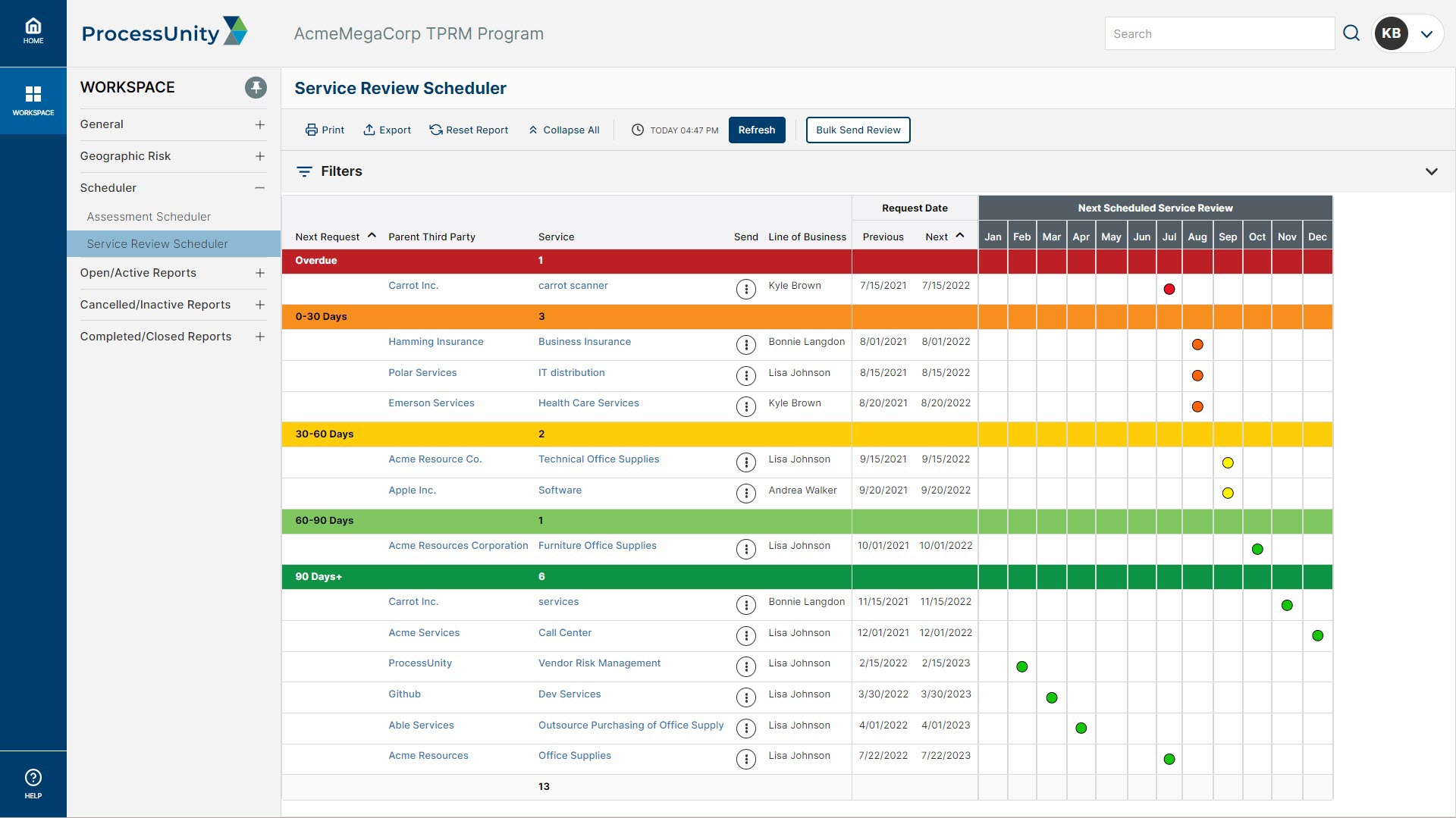Viewport: 1456px width, 818px height.
Task: Open Polar Services link
Action: click(422, 373)
